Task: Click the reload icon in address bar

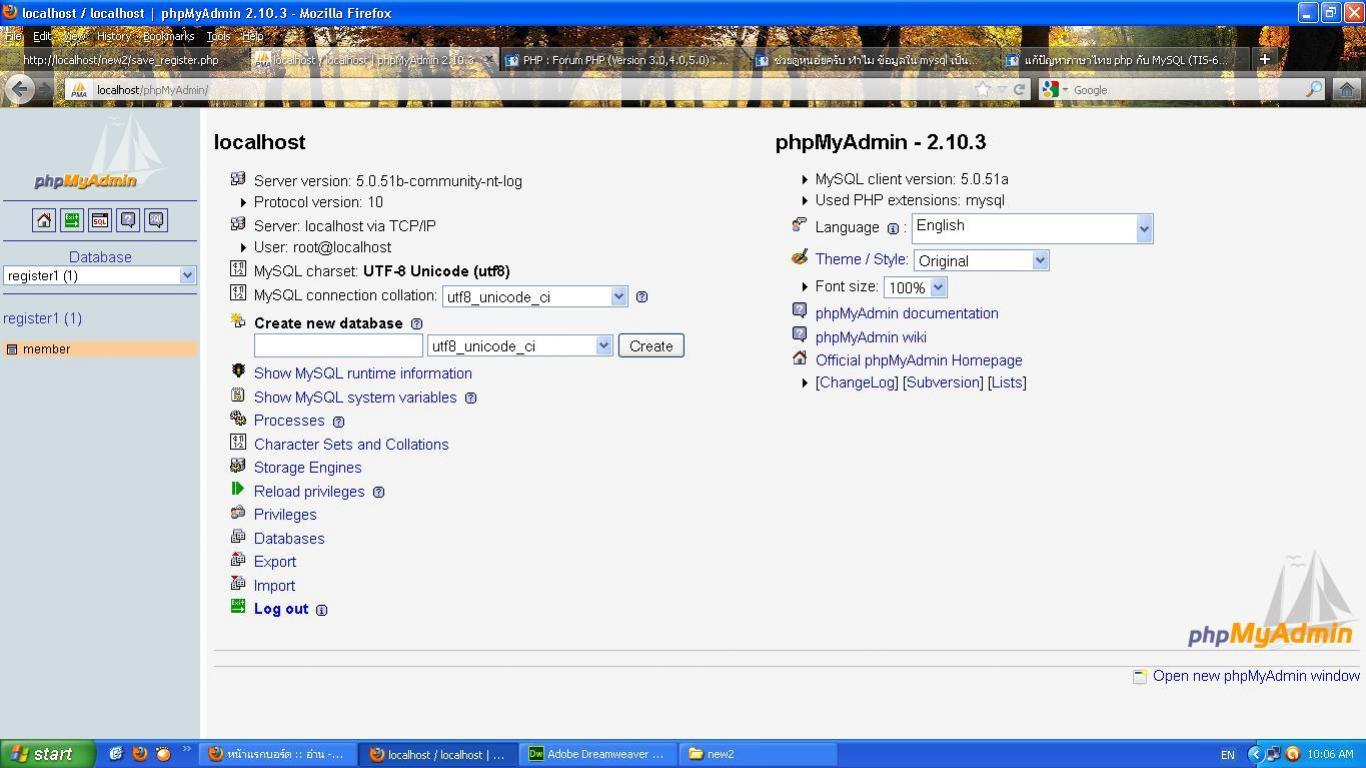Action: [1020, 89]
